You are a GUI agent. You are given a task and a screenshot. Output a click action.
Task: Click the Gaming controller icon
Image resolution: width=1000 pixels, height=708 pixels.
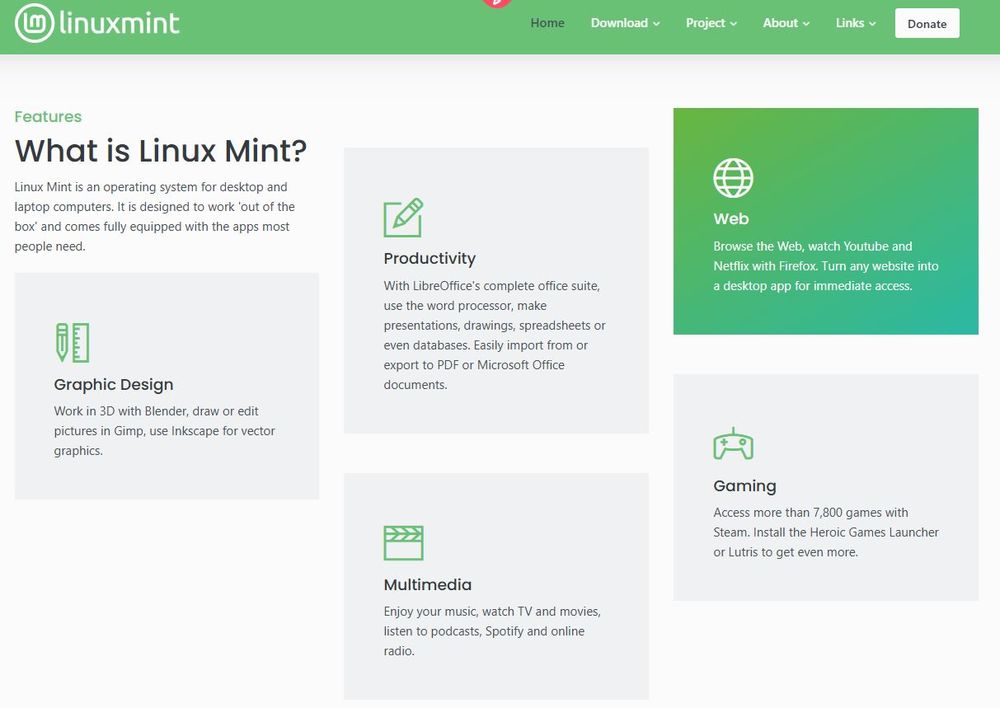pos(733,444)
